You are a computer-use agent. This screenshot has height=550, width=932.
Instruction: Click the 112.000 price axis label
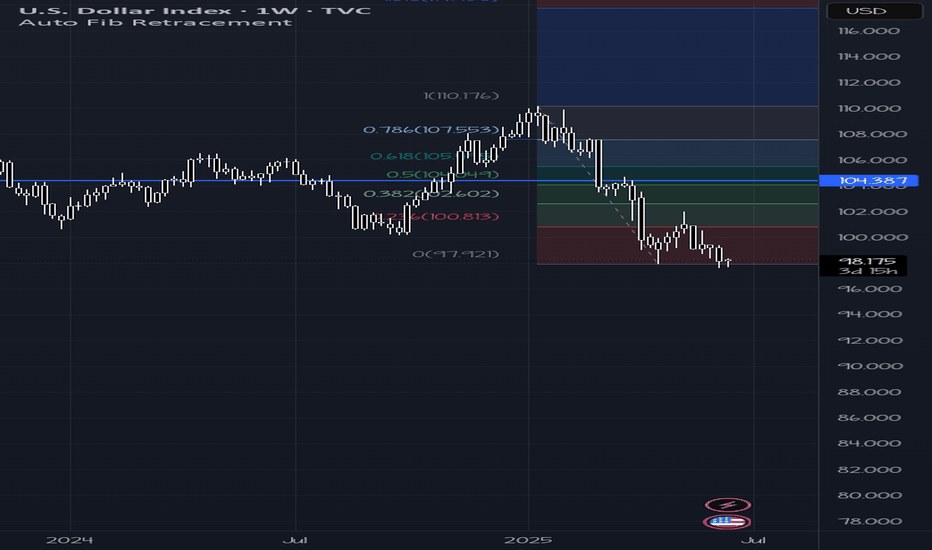click(869, 83)
